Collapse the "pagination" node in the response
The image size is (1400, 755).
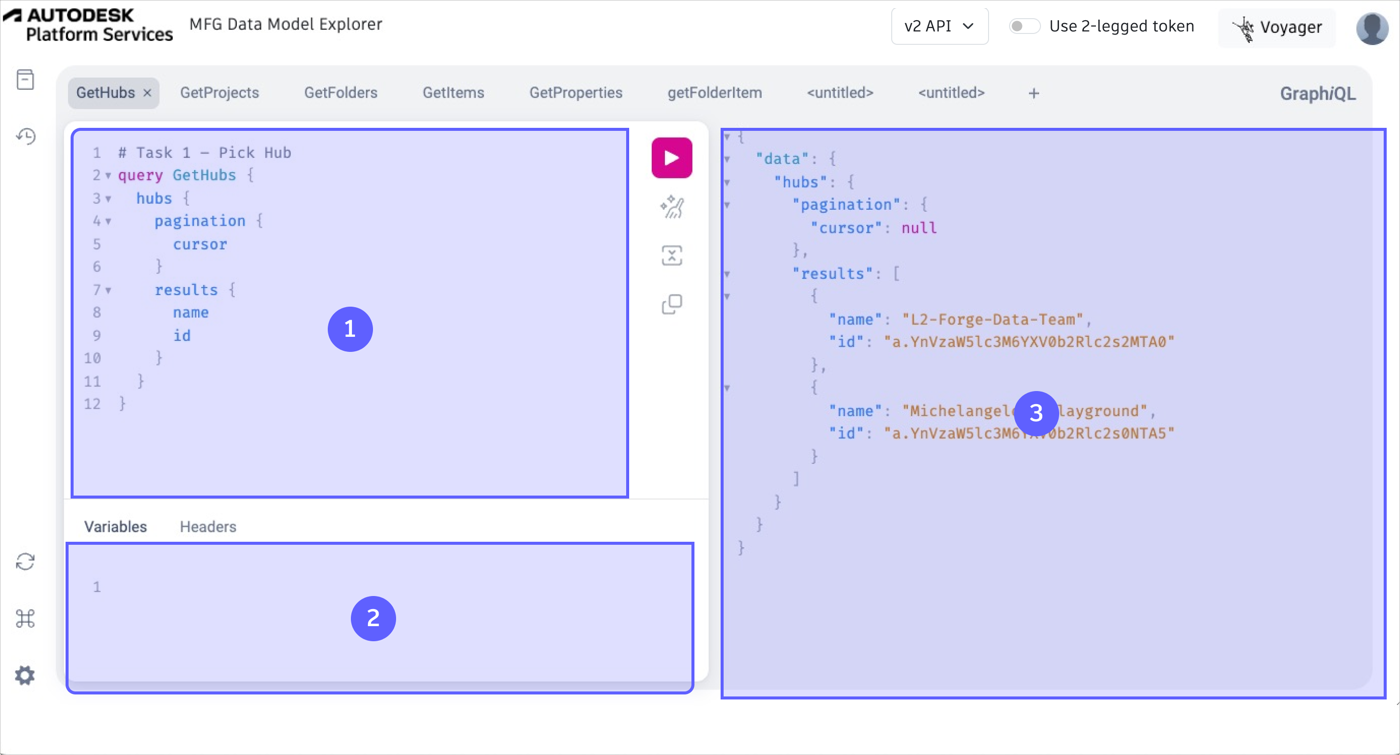tap(727, 205)
